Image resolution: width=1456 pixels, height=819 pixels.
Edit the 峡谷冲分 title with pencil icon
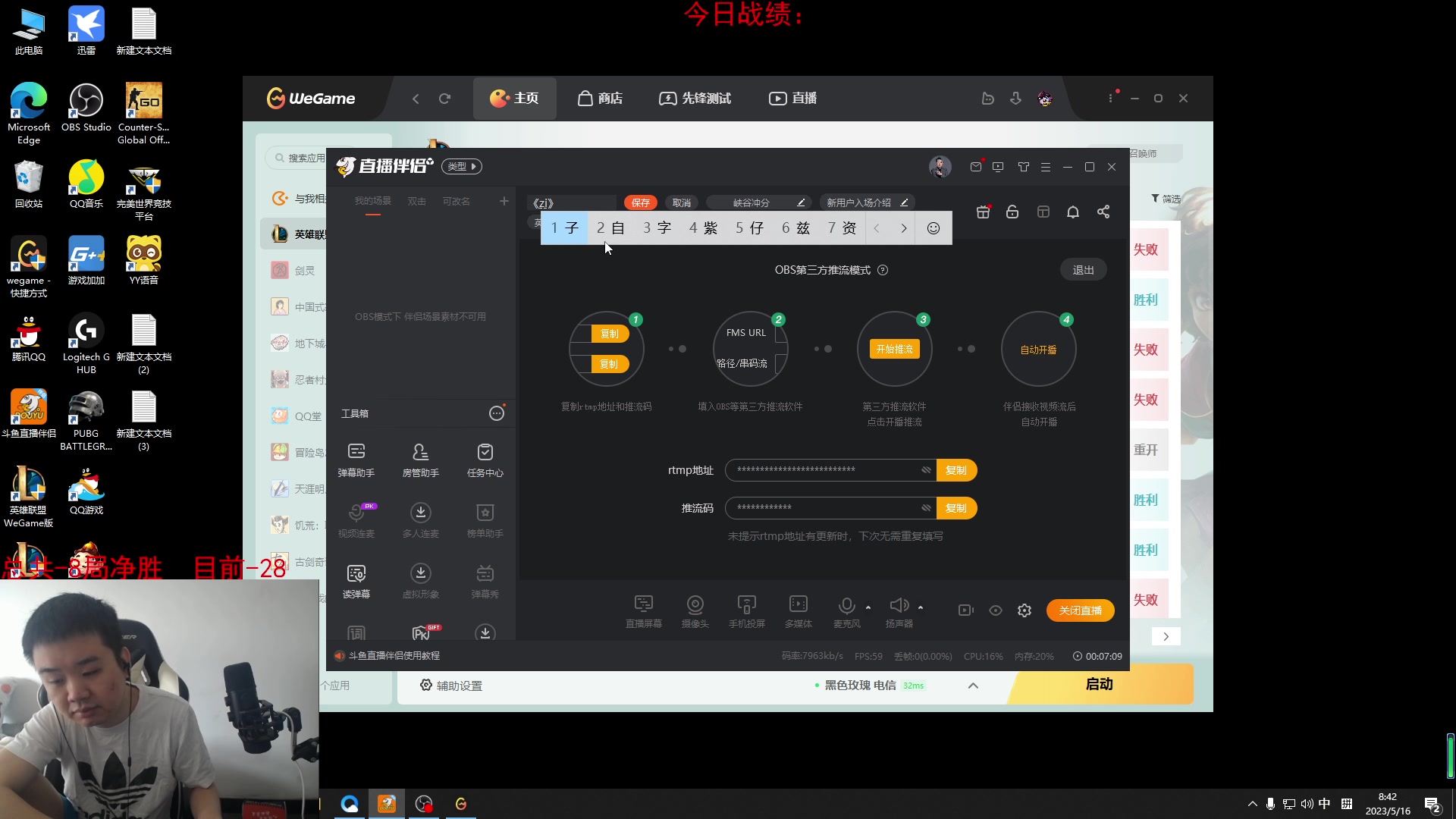point(801,202)
